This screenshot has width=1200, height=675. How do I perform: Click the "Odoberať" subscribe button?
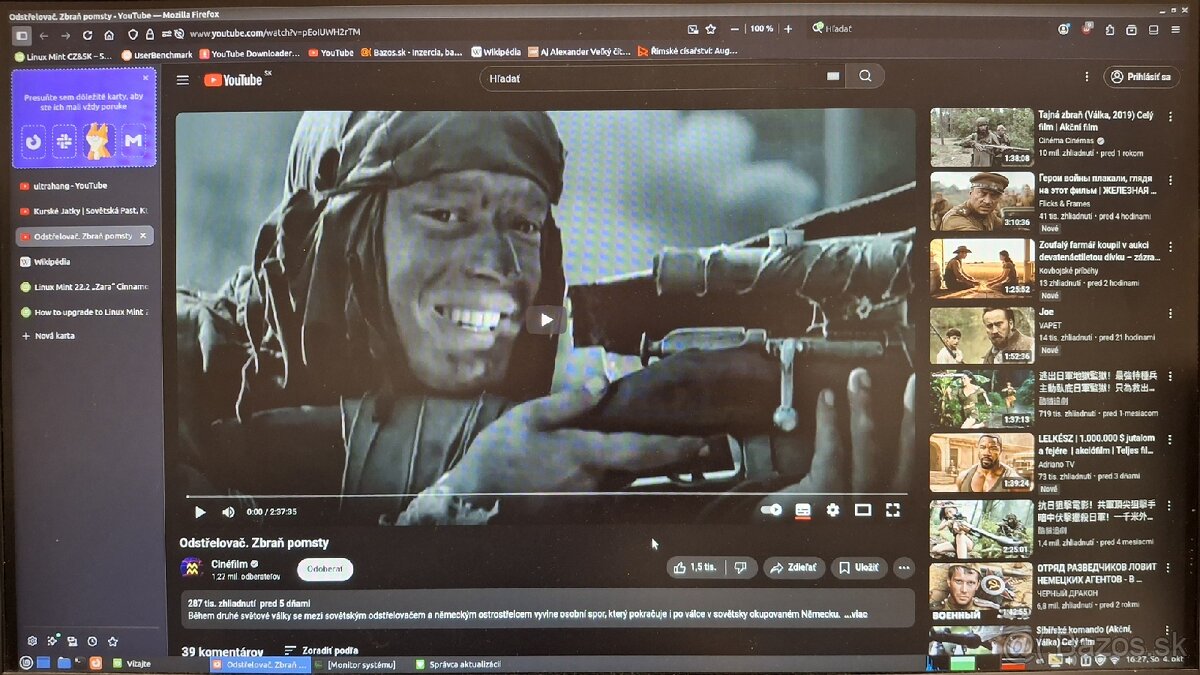coord(325,569)
